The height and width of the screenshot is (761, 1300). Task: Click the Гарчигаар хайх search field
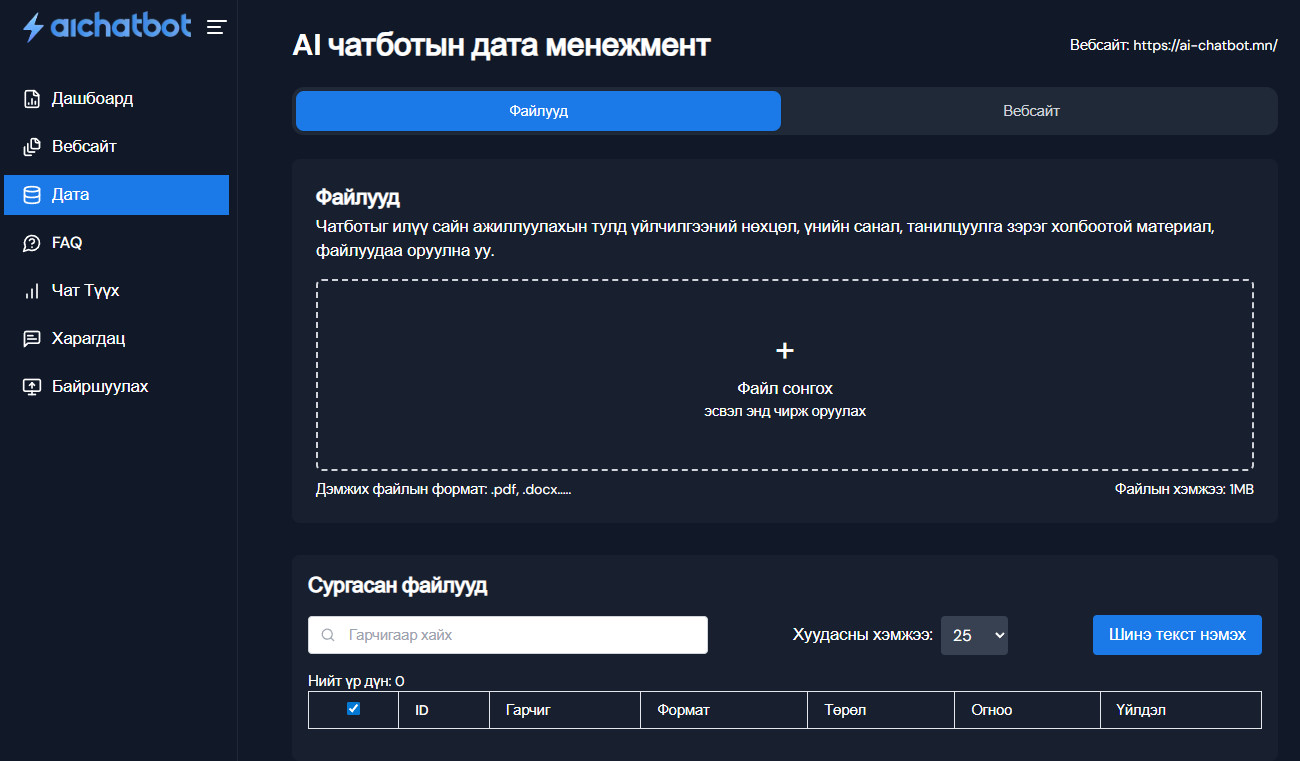coord(520,635)
